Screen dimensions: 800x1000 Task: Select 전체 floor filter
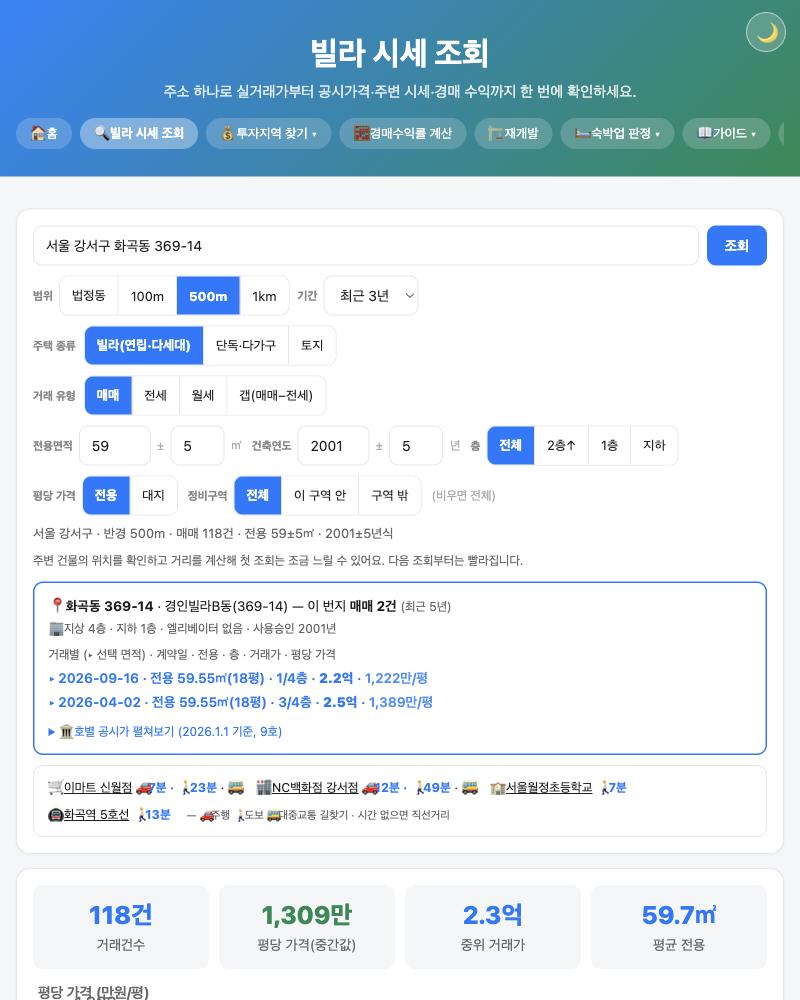click(x=510, y=445)
